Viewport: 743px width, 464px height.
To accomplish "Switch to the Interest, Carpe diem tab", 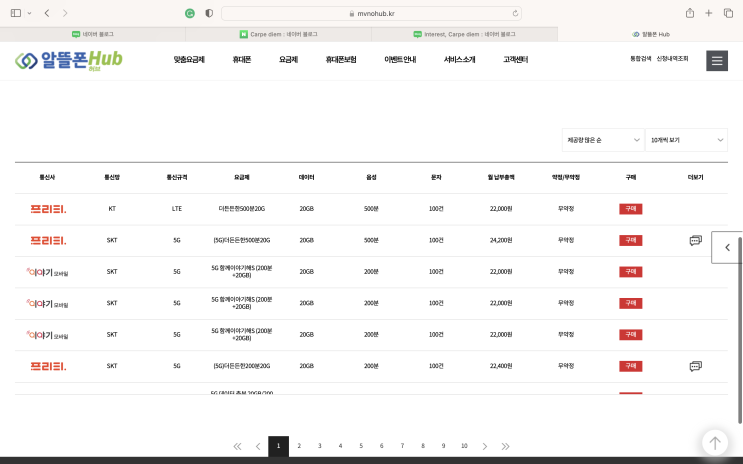I will pos(464,34).
